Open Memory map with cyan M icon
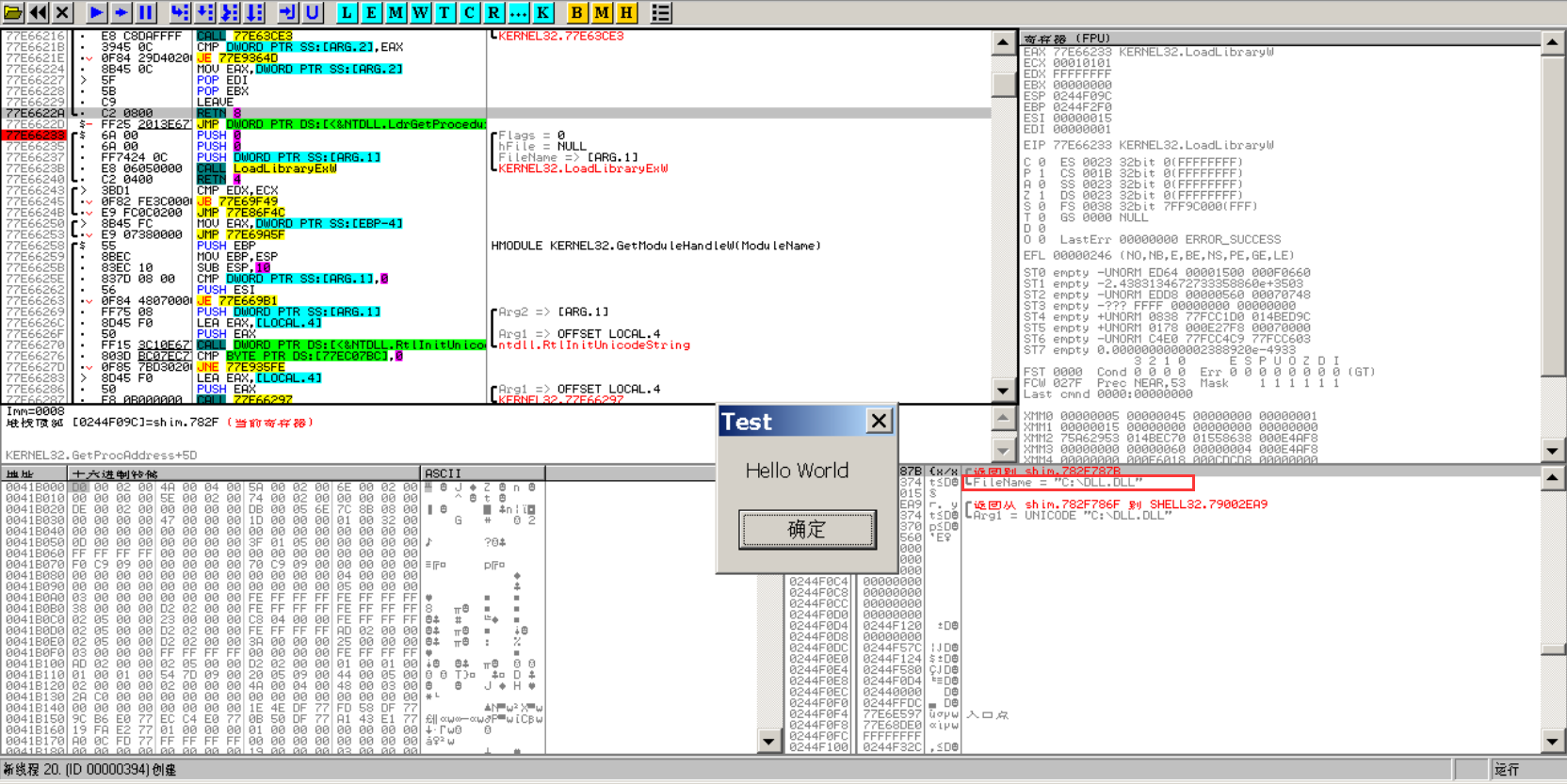The height and width of the screenshot is (784, 1567). pyautogui.click(x=396, y=12)
